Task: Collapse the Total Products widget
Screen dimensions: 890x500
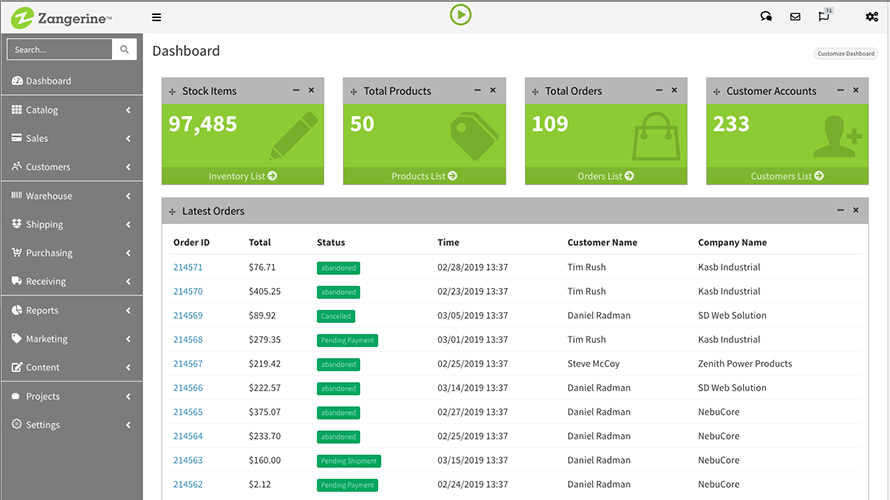Action: 477,90
